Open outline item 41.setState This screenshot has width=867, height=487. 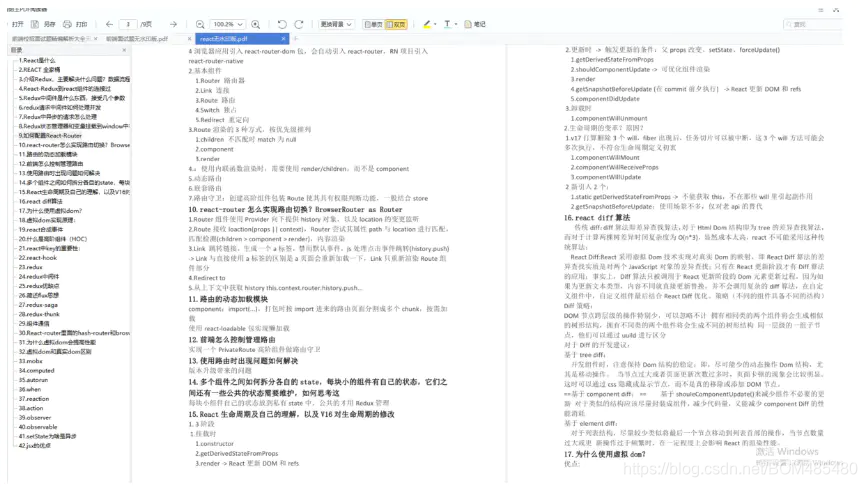click(47, 437)
